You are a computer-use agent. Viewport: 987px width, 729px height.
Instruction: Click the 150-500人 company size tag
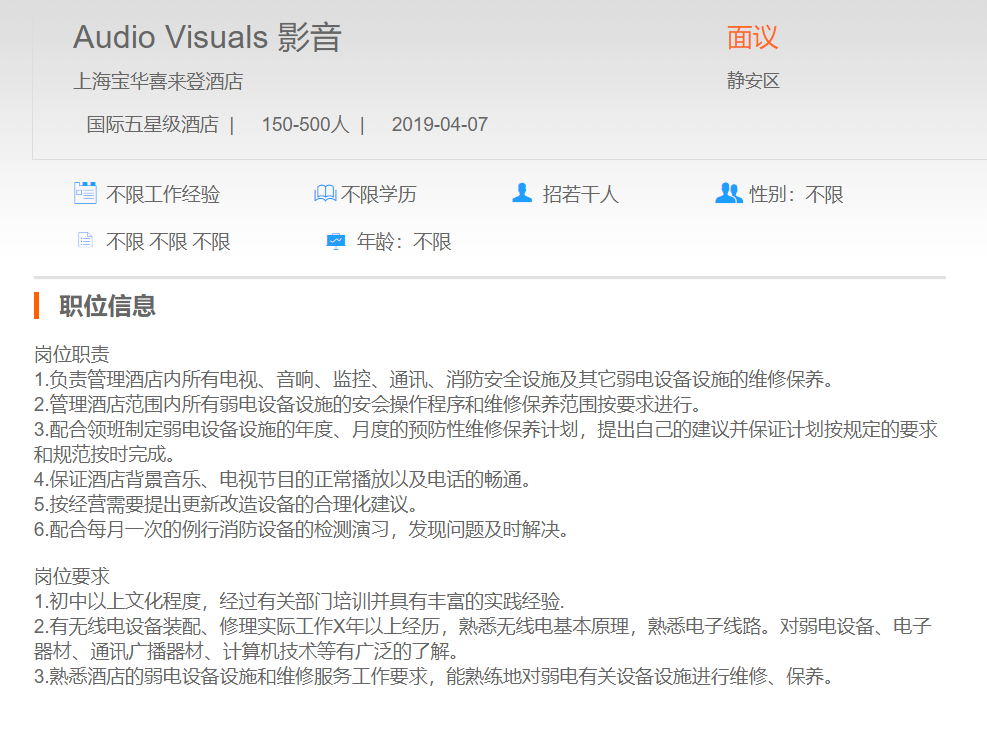coord(305,125)
